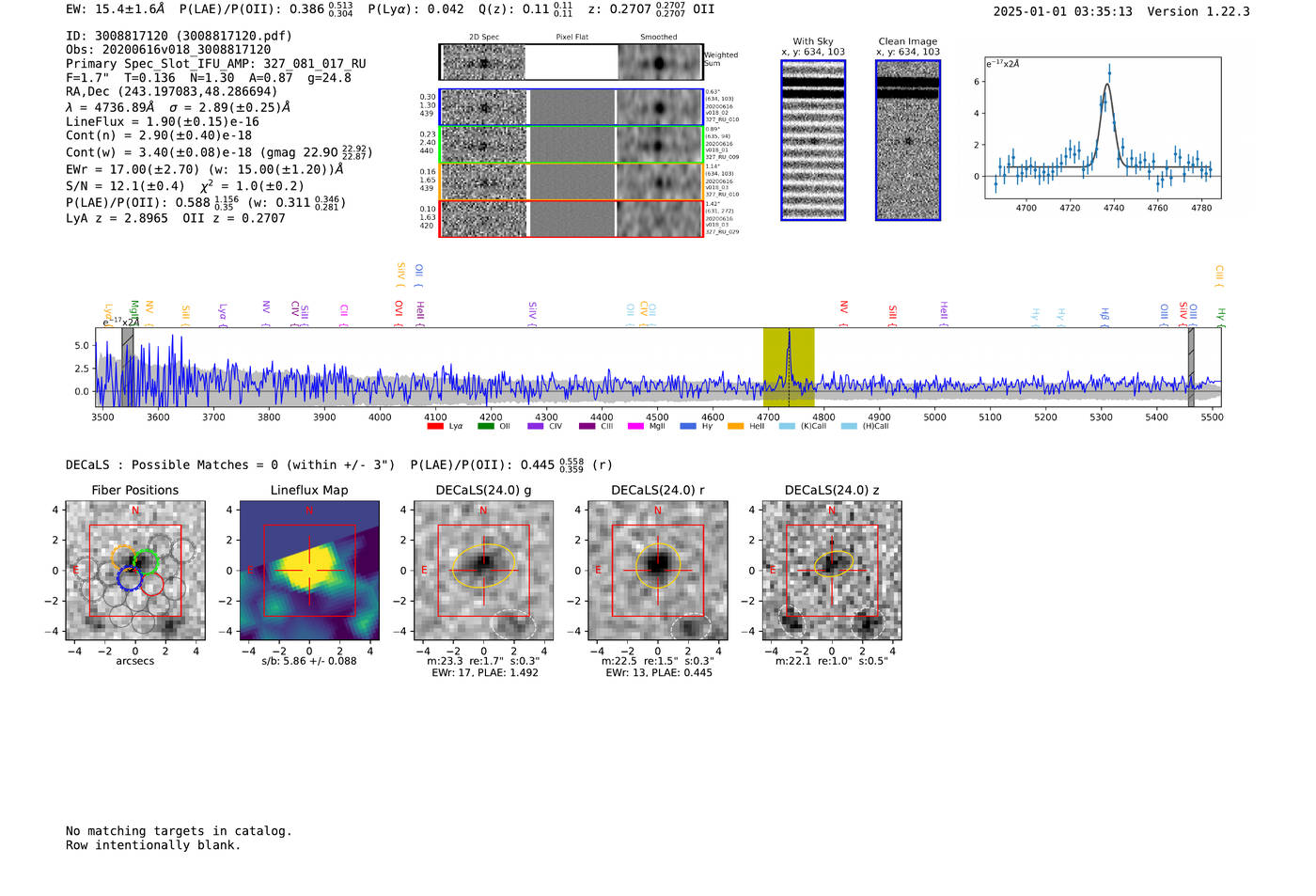Click the blue dashed fiber circle
This screenshot has height=896, width=1316.
pyautogui.click(x=130, y=577)
